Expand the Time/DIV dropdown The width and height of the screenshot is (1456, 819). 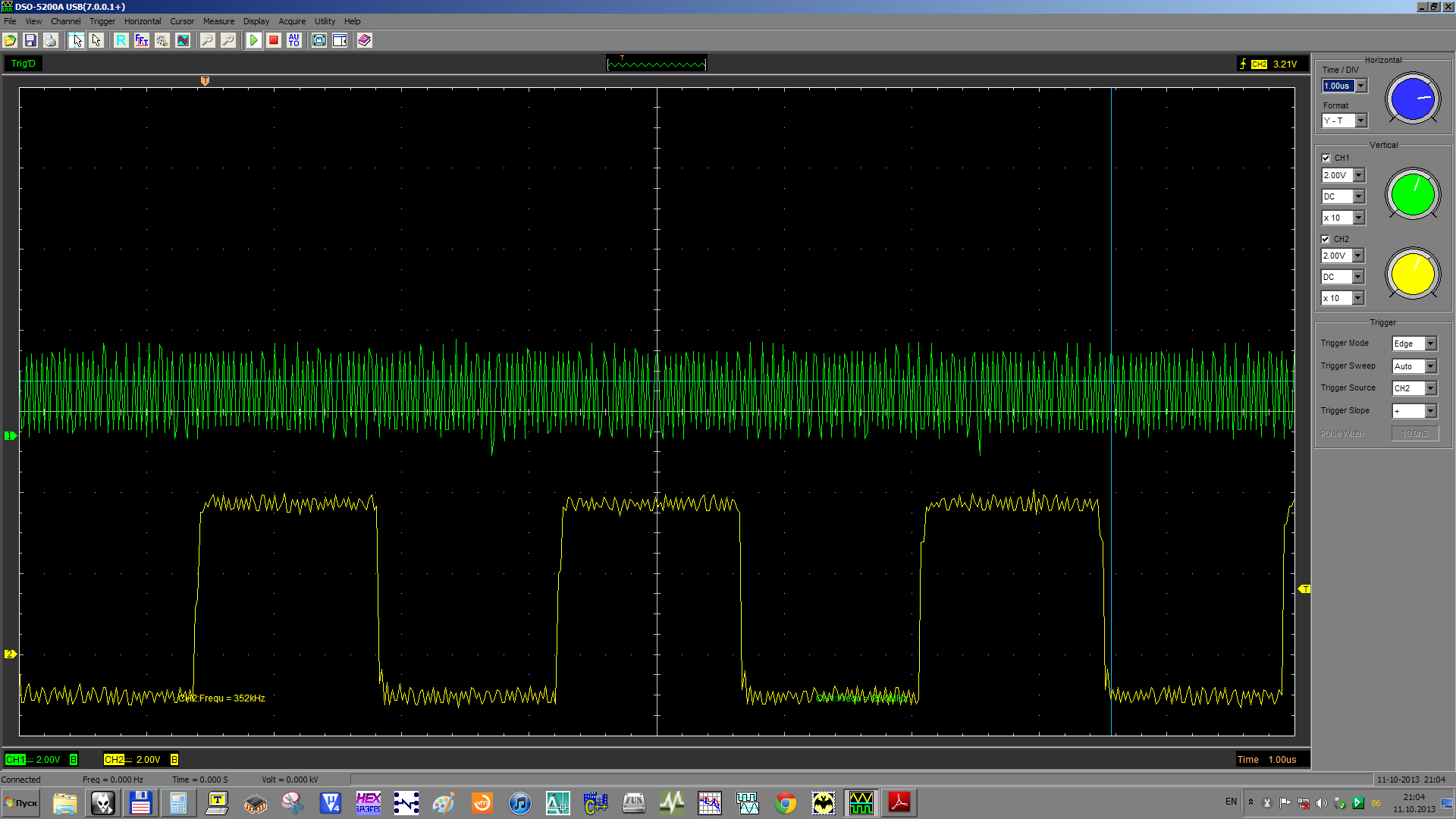coord(1361,86)
